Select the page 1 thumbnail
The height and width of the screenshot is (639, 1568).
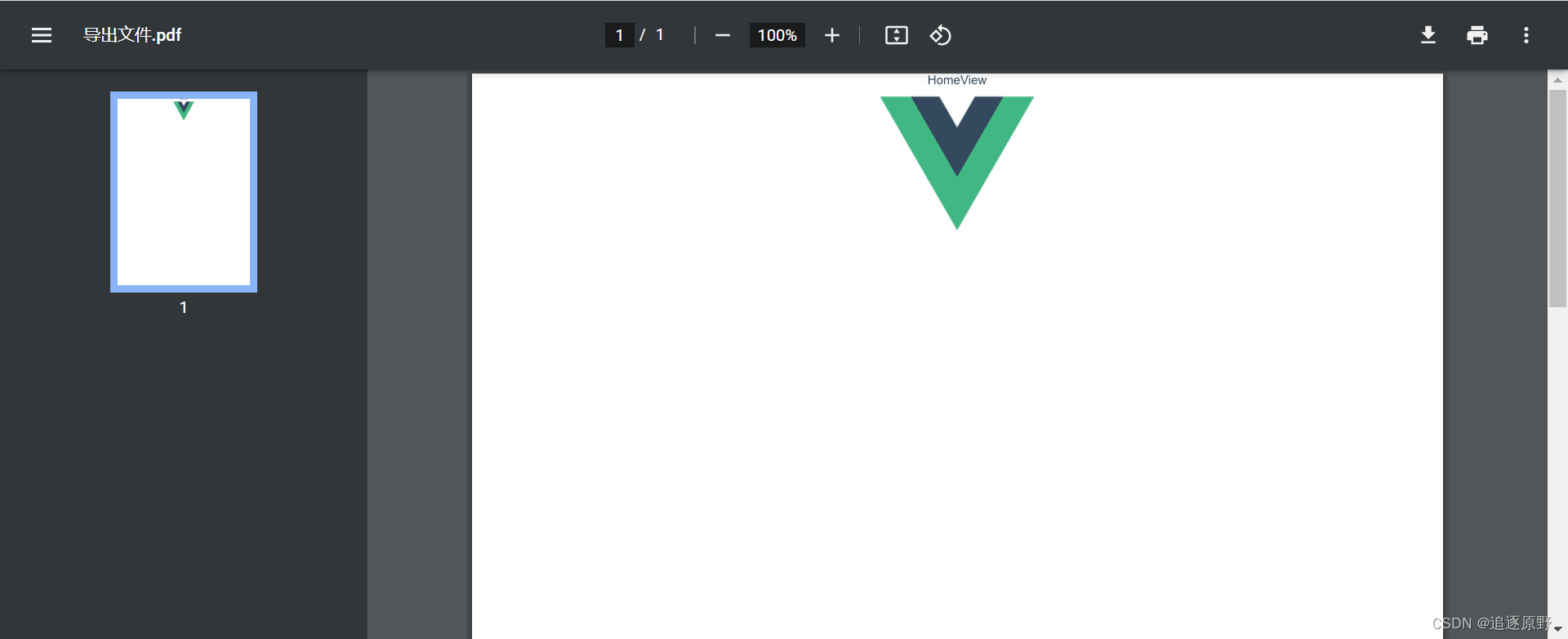pos(184,192)
